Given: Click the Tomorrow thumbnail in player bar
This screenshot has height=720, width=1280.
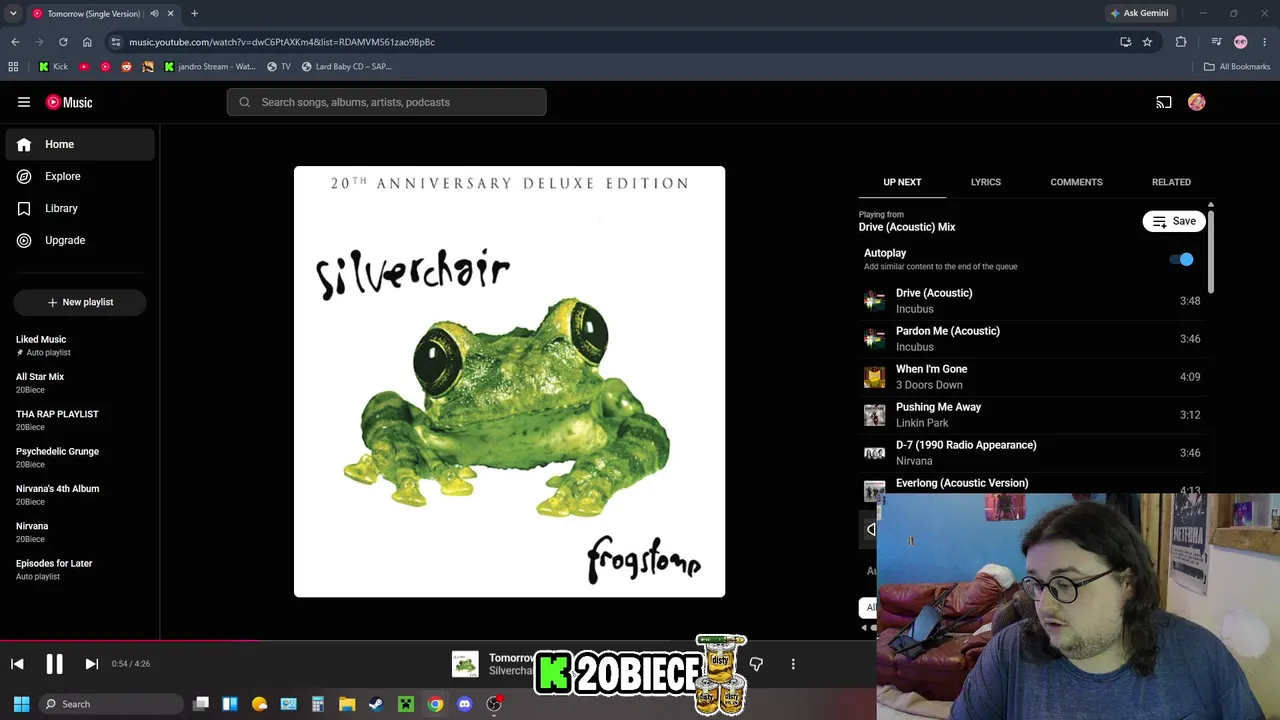Looking at the screenshot, I should click(x=465, y=664).
